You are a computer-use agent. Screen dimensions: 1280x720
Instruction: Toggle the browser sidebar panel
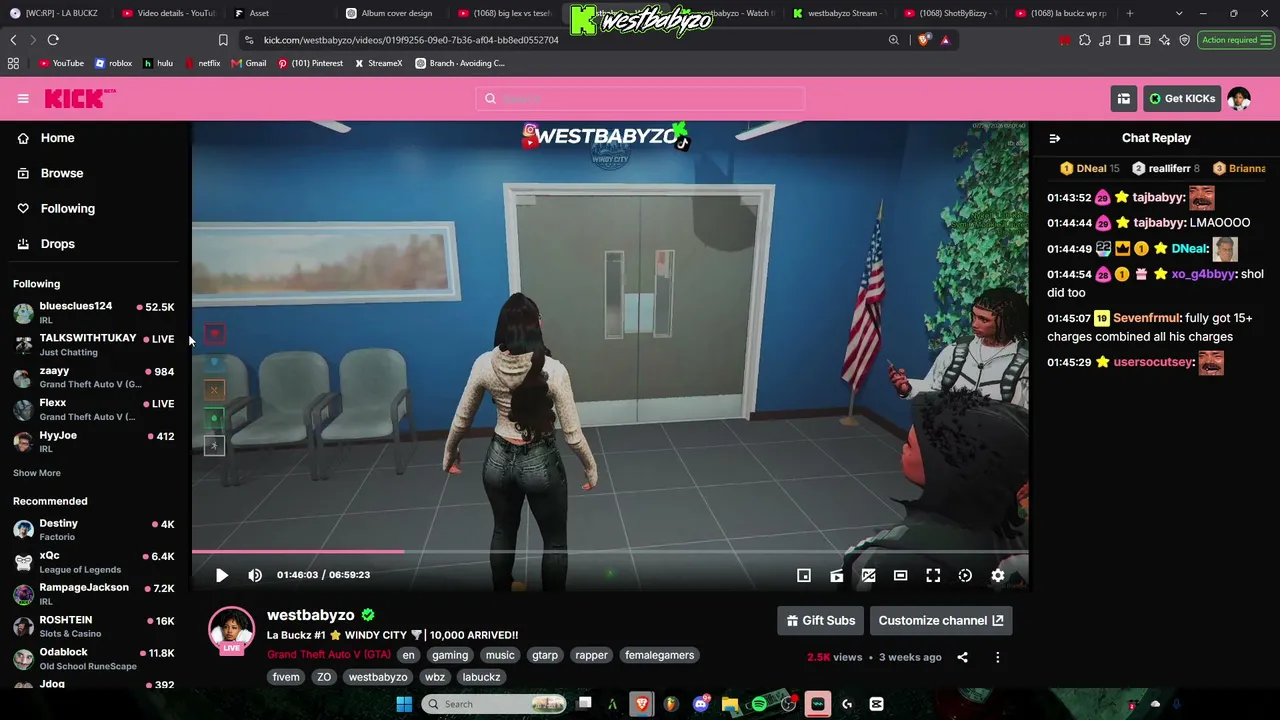tap(1125, 40)
